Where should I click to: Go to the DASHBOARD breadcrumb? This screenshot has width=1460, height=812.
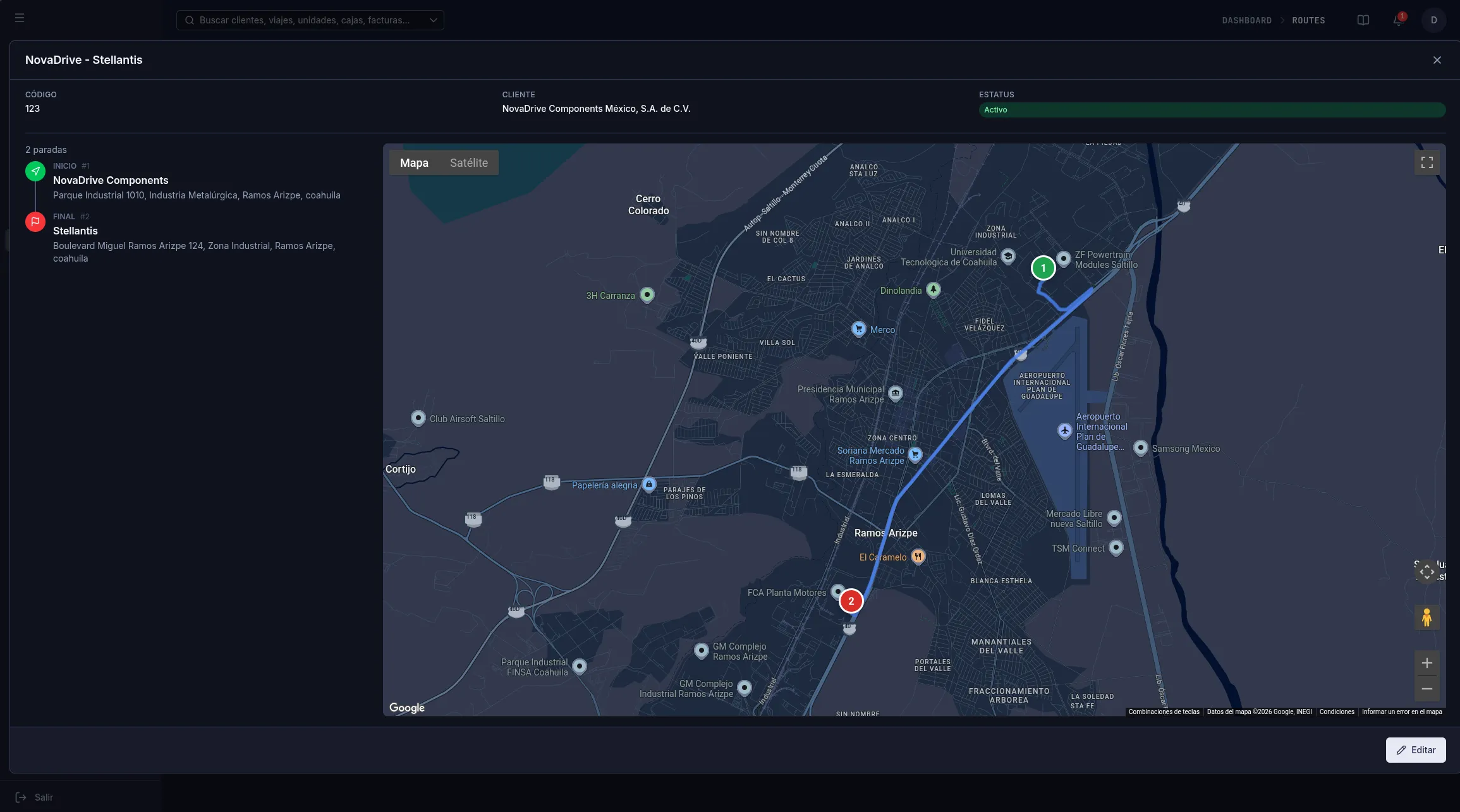[x=1246, y=21]
